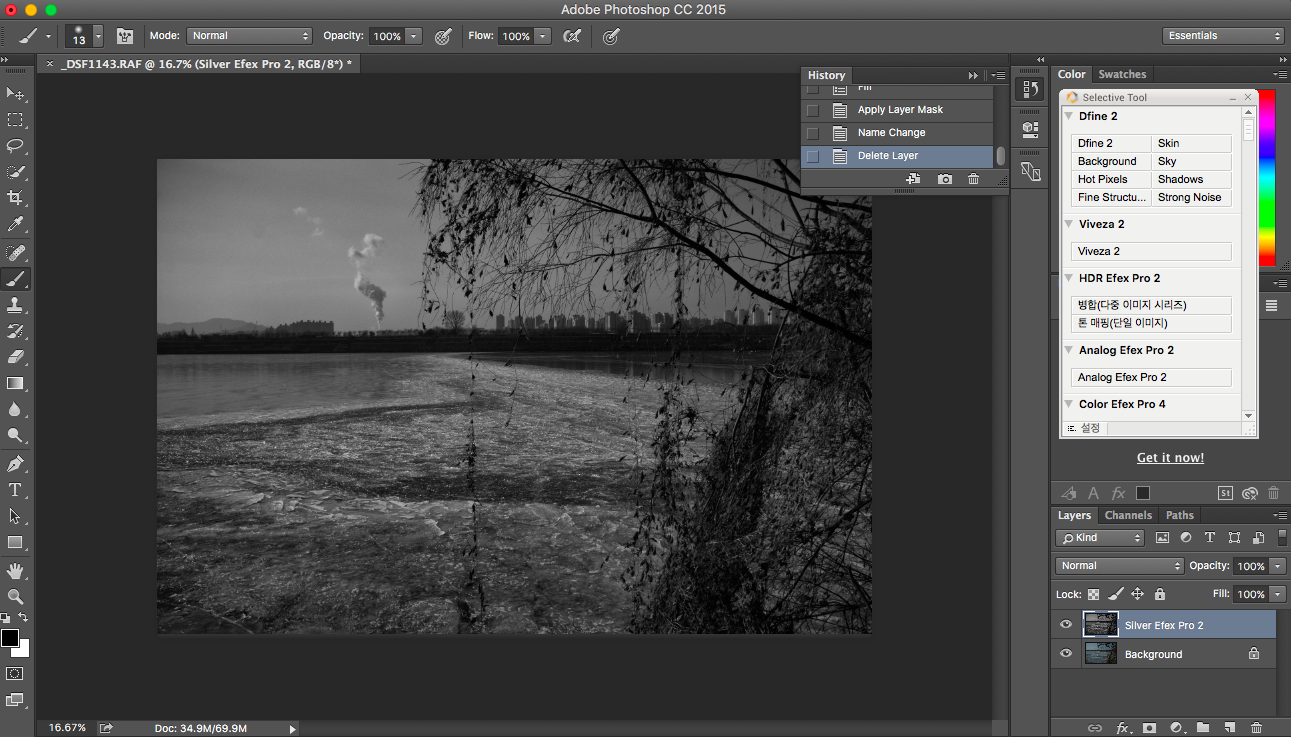Select the Eyedropper tool
This screenshot has width=1291, height=737.
[x=15, y=224]
